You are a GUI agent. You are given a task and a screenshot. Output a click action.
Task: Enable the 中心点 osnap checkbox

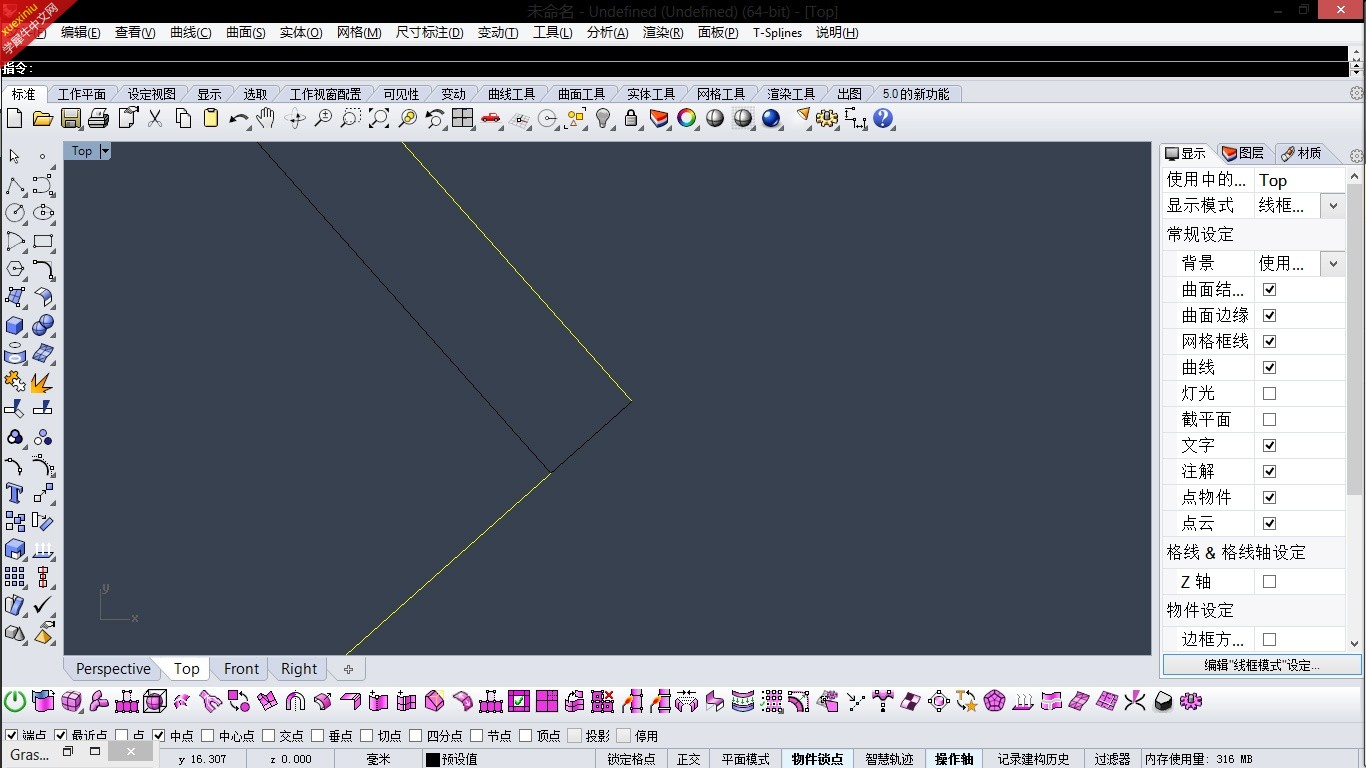[208, 736]
